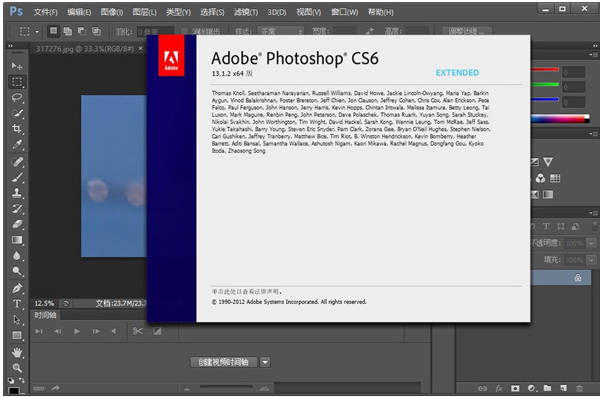Select the 时间轴 timeline panel tab
Image resolution: width=600 pixels, height=397 pixels.
[45, 315]
